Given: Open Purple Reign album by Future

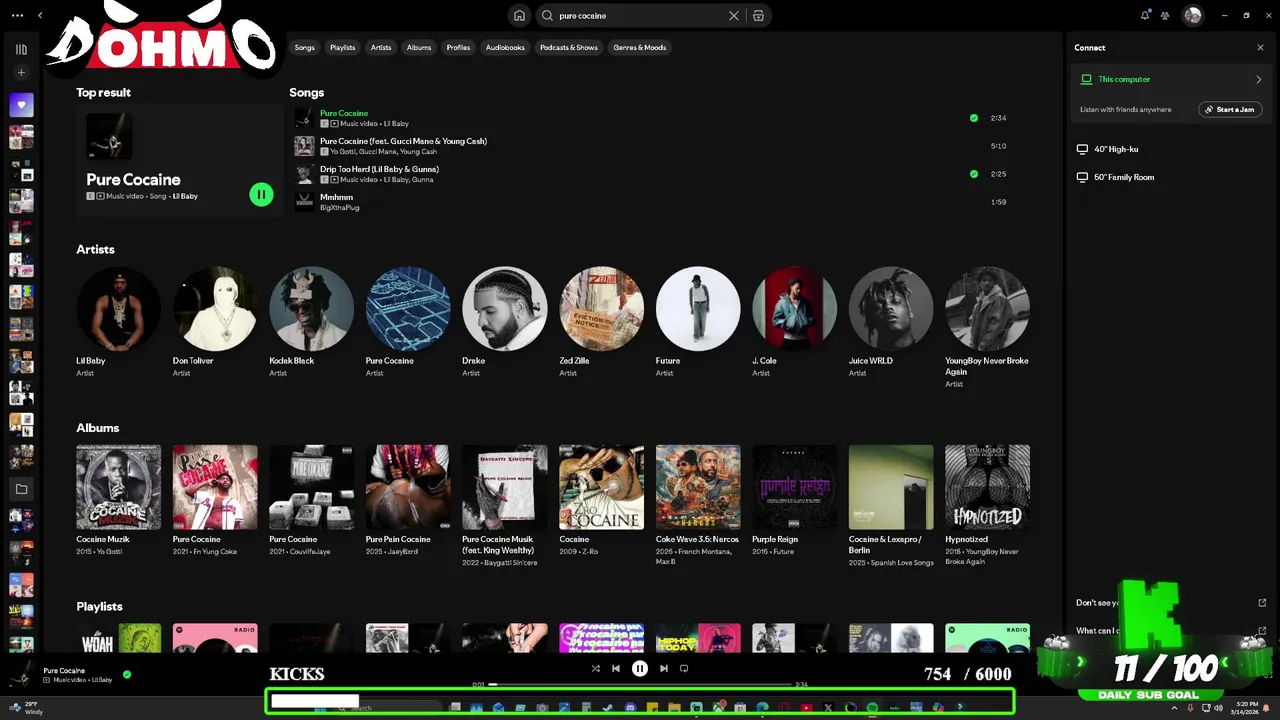Looking at the screenshot, I should tap(794, 500).
